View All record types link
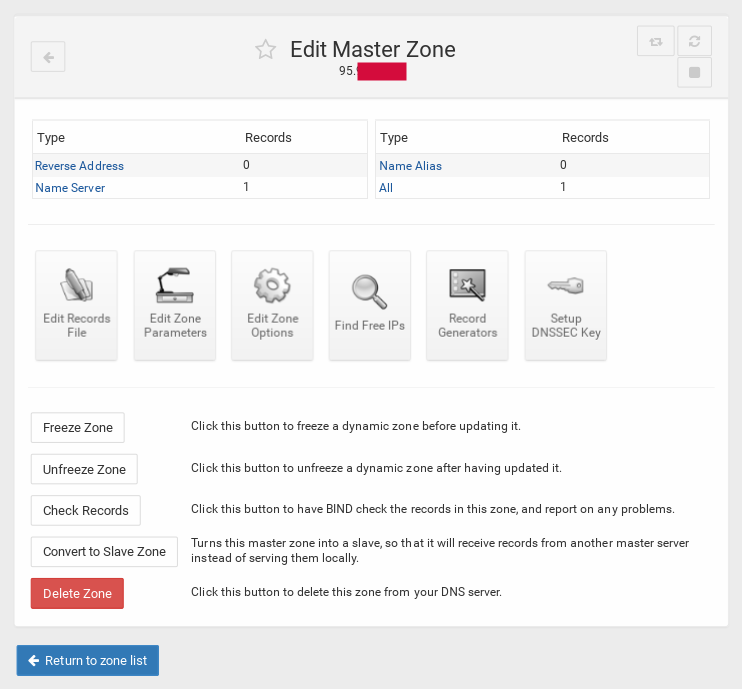This screenshot has height=689, width=742. coord(386,188)
